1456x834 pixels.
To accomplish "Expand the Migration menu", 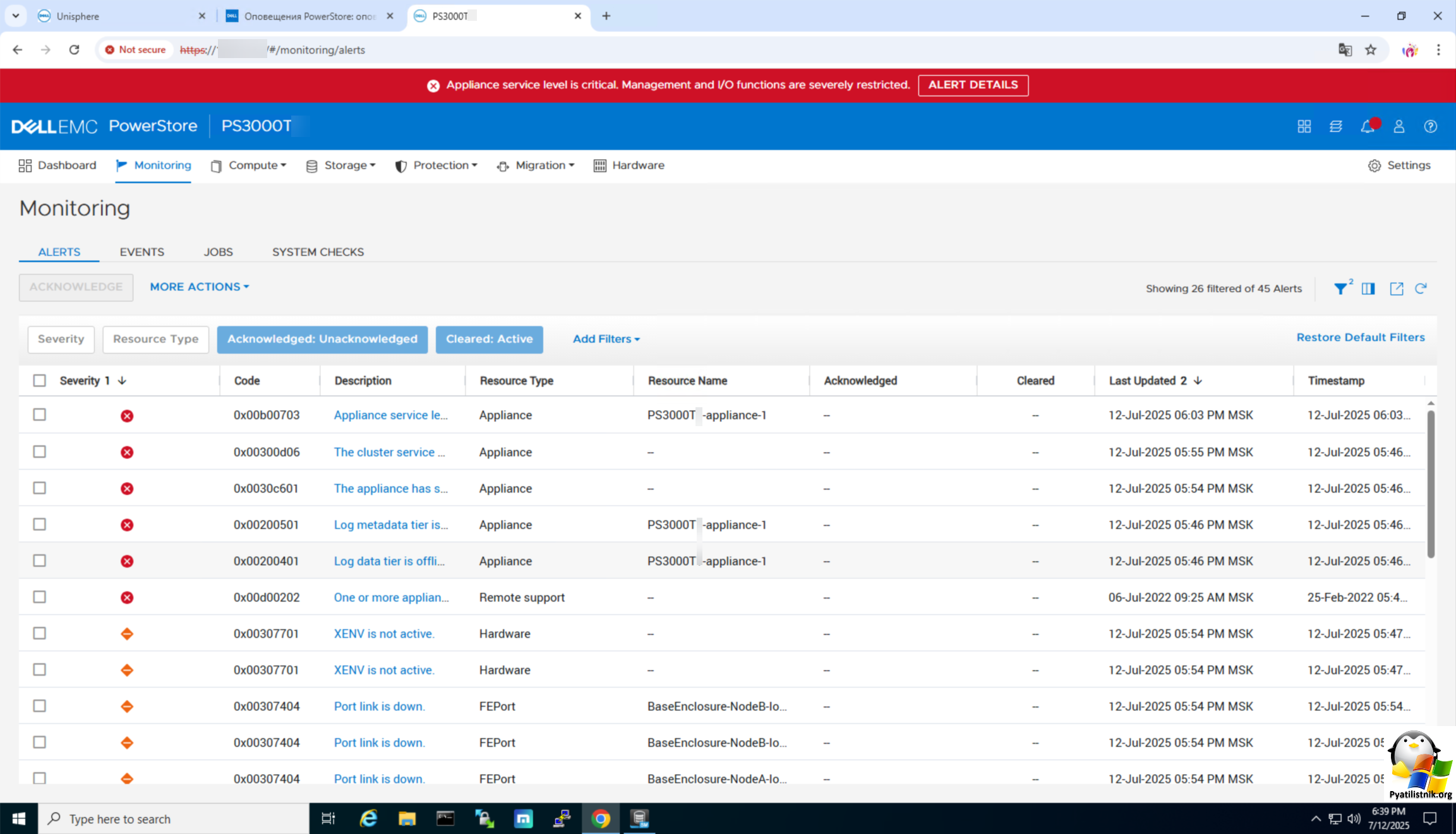I will tap(536, 165).
